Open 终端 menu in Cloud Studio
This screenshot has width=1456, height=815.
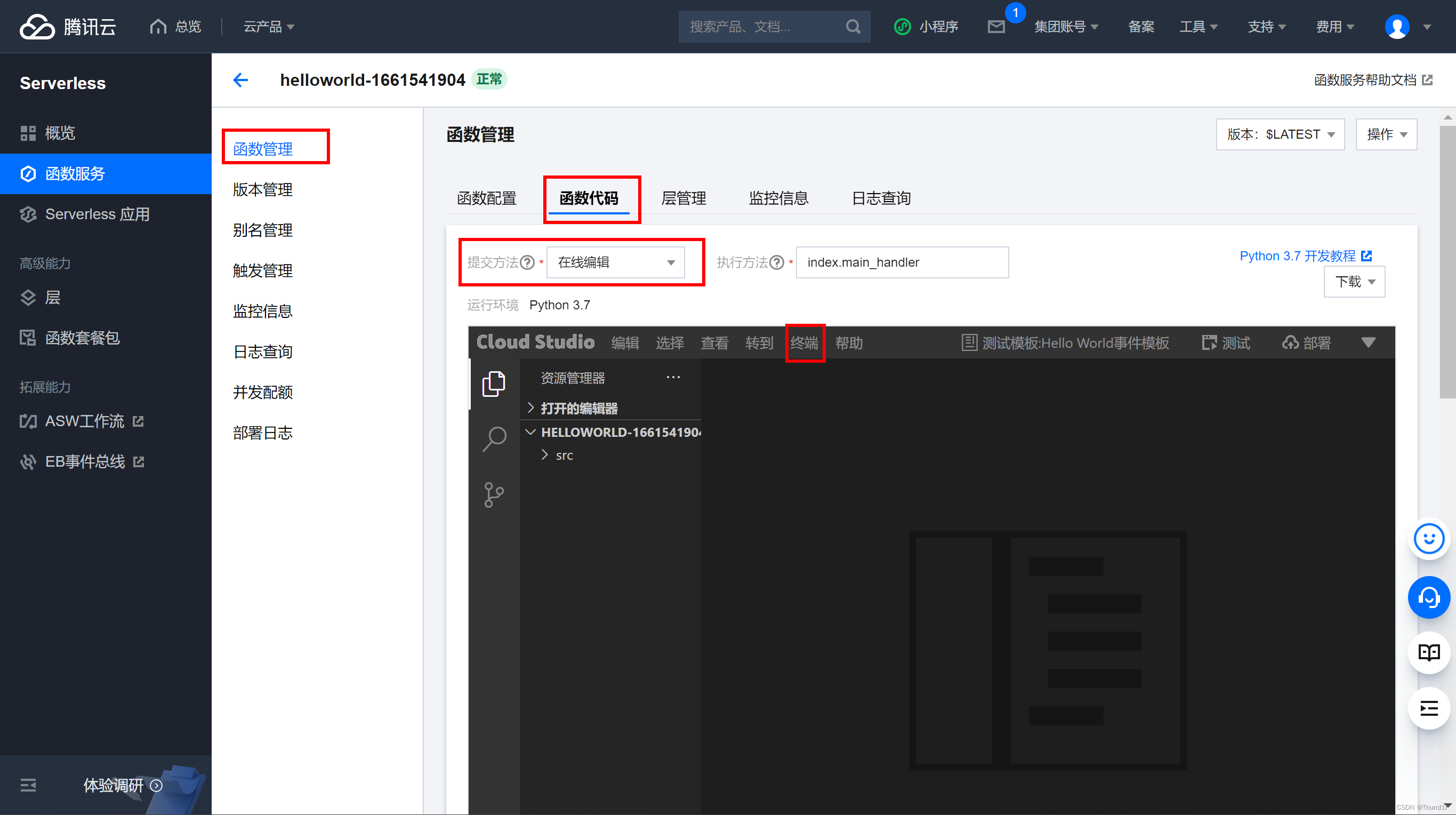pyautogui.click(x=805, y=343)
